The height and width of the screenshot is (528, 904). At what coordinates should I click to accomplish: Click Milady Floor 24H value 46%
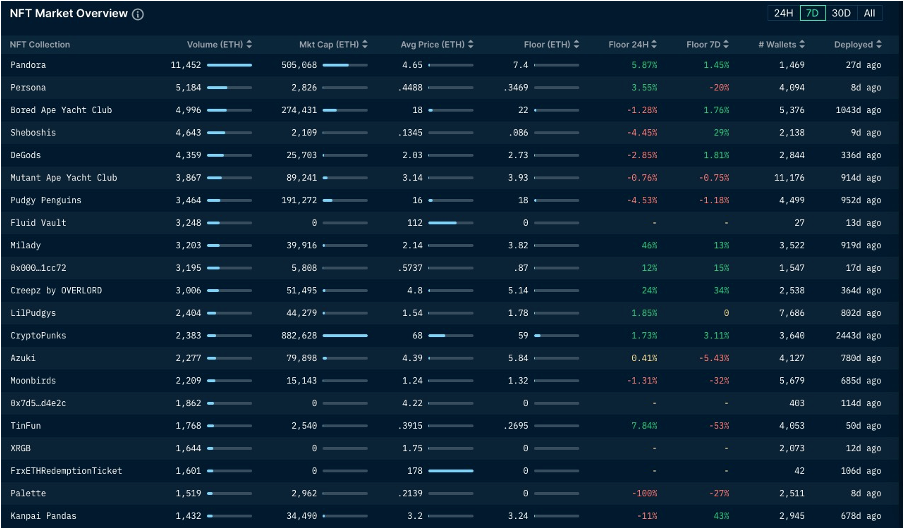[649, 245]
